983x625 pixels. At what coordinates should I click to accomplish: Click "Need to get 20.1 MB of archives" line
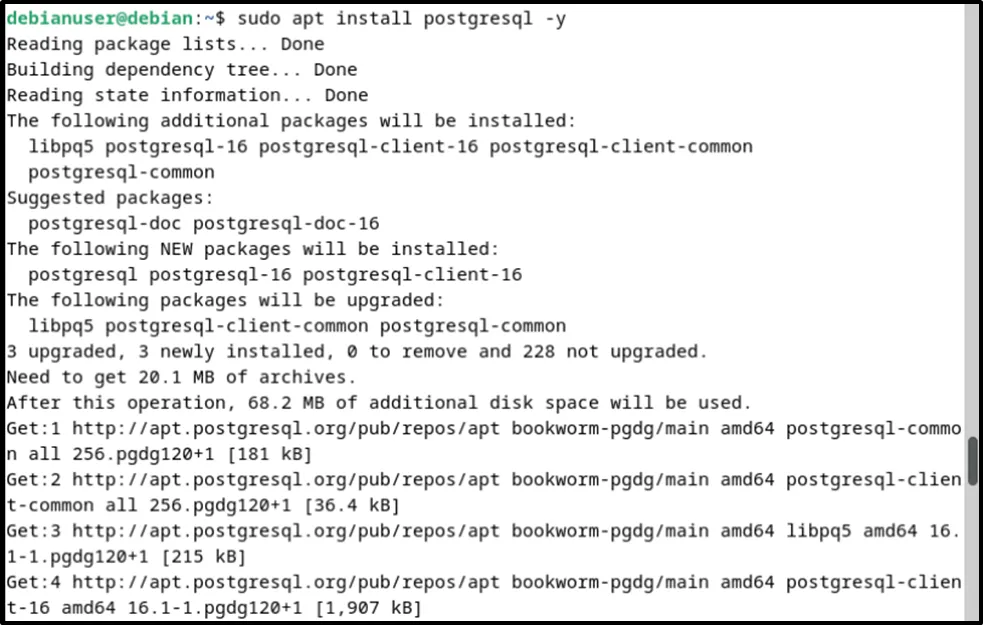pyautogui.click(x=181, y=377)
